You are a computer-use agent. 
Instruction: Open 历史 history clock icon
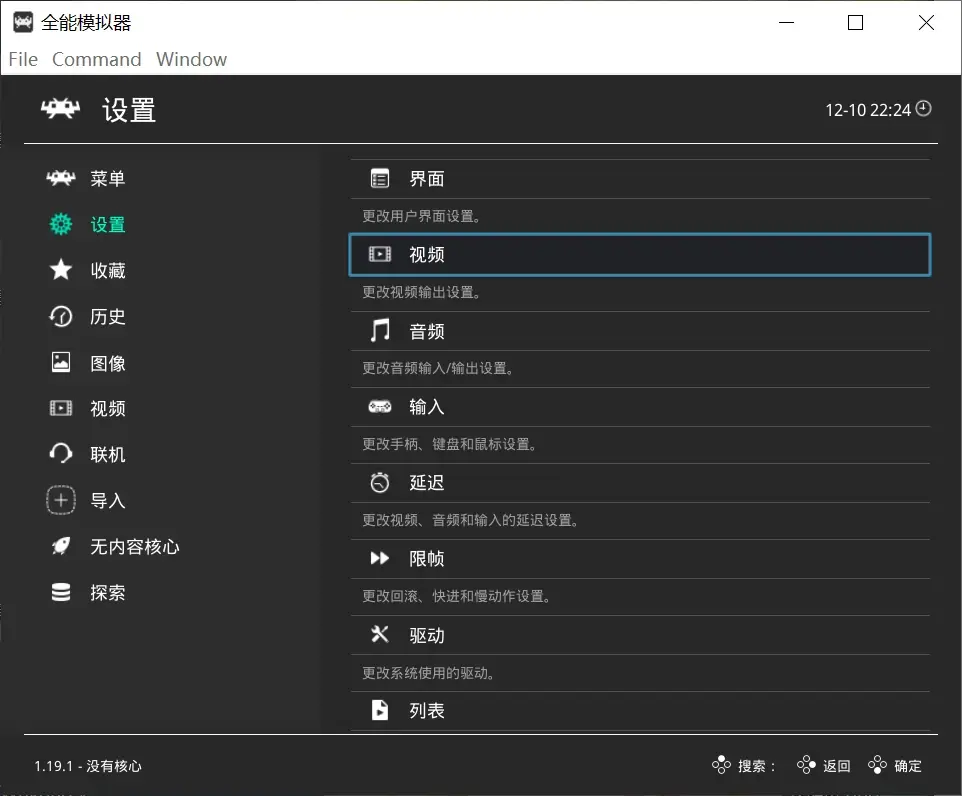[61, 316]
